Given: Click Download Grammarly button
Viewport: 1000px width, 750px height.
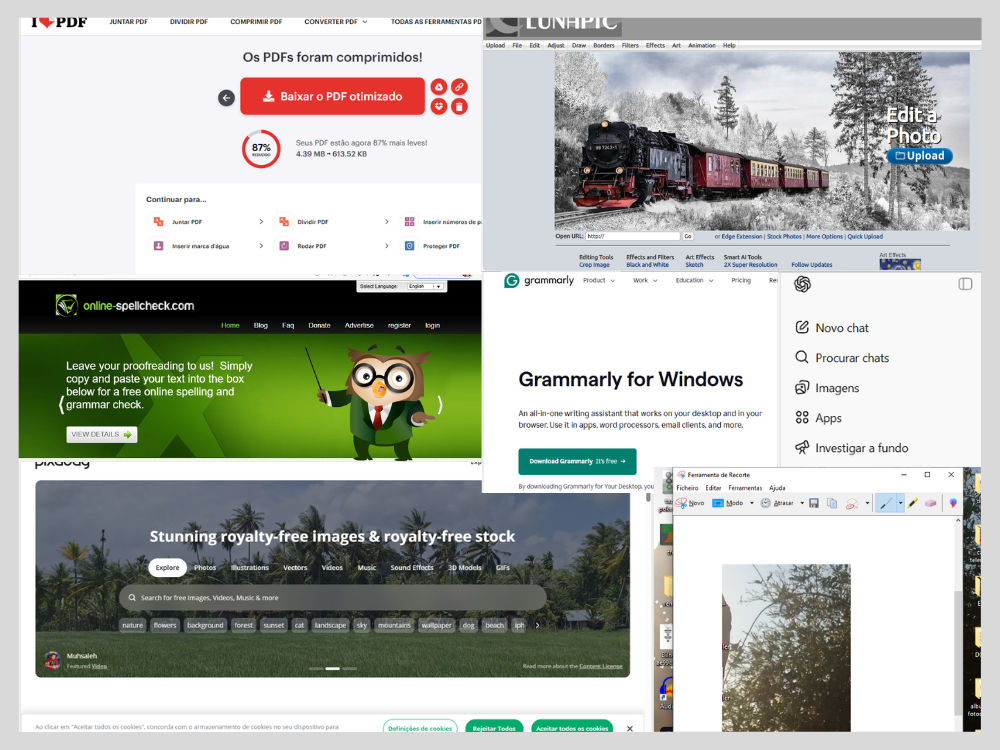Looking at the screenshot, I should (577, 461).
